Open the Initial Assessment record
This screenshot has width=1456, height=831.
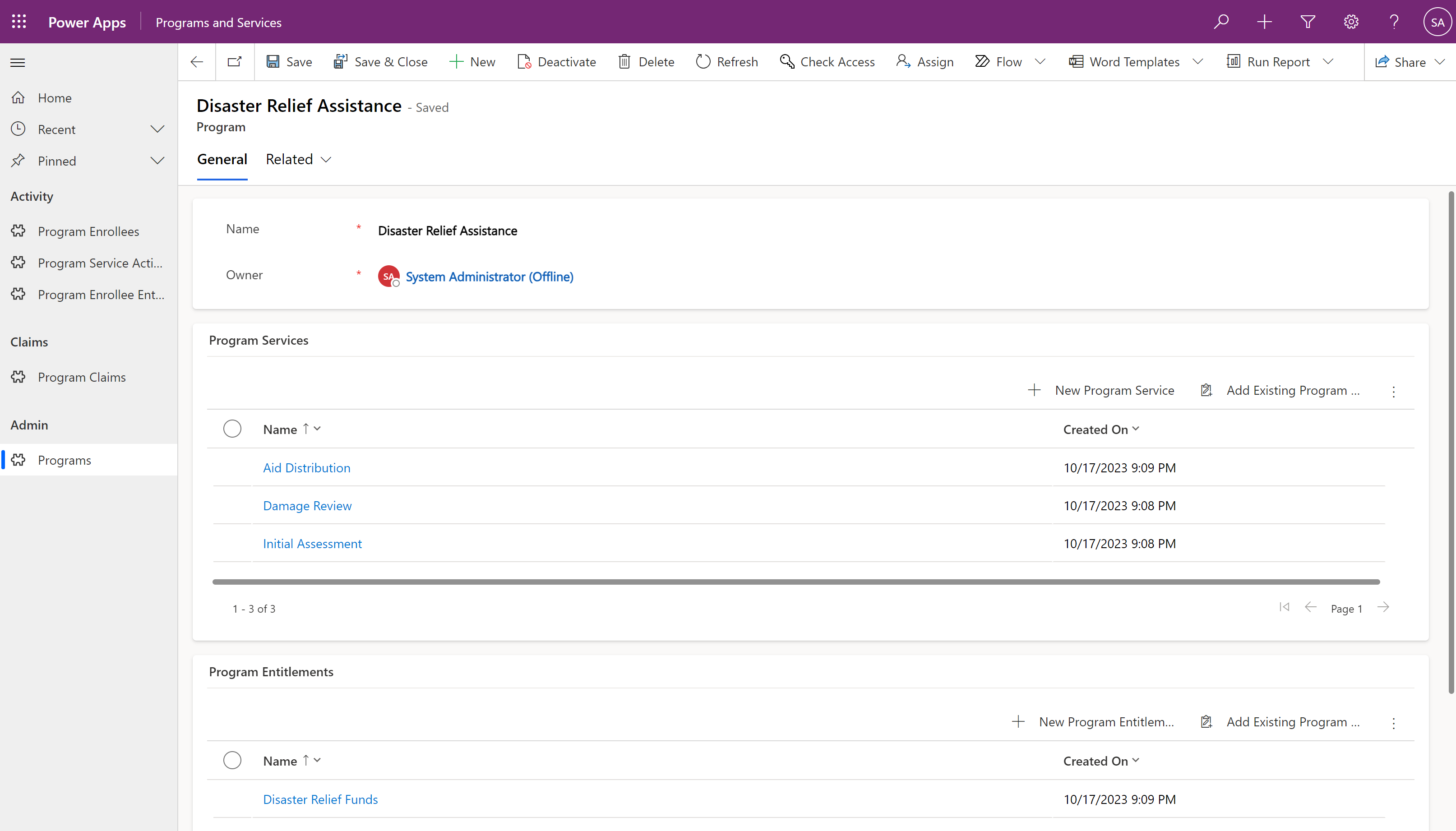tap(312, 543)
